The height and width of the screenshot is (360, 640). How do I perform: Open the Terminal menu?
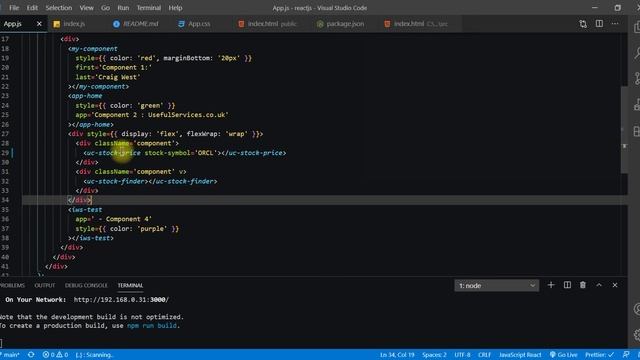[x=149, y=8]
